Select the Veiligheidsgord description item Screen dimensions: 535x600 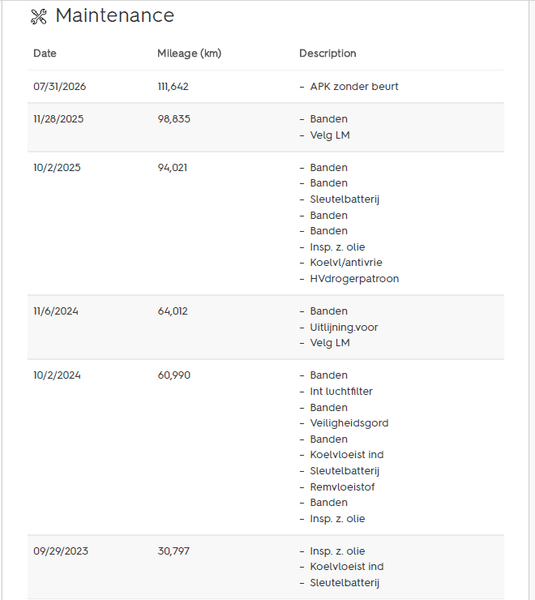[x=349, y=423]
